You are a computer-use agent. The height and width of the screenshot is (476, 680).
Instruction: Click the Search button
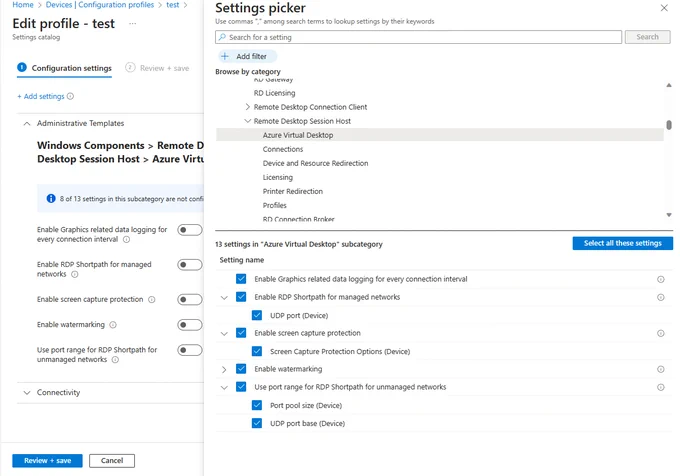click(x=647, y=37)
